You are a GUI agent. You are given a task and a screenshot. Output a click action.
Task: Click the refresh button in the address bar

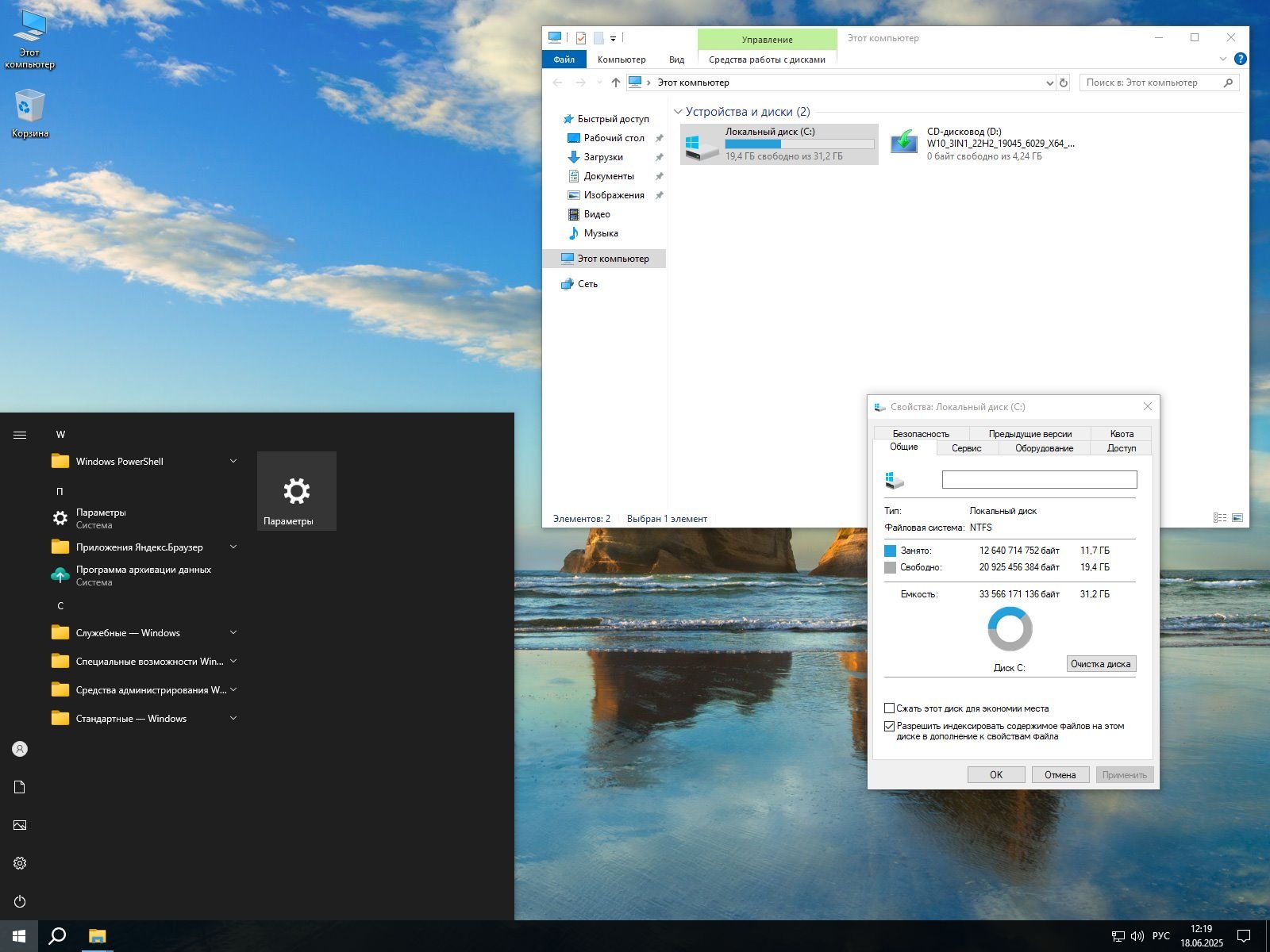coord(1064,83)
